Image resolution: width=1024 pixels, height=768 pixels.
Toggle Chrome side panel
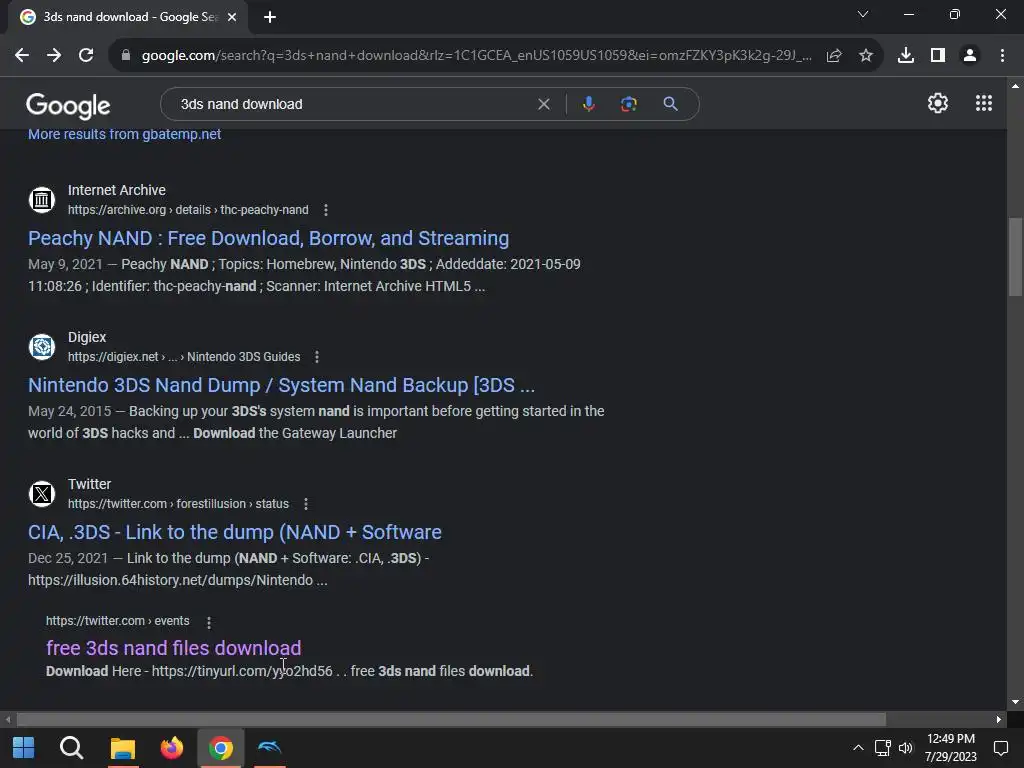(938, 56)
